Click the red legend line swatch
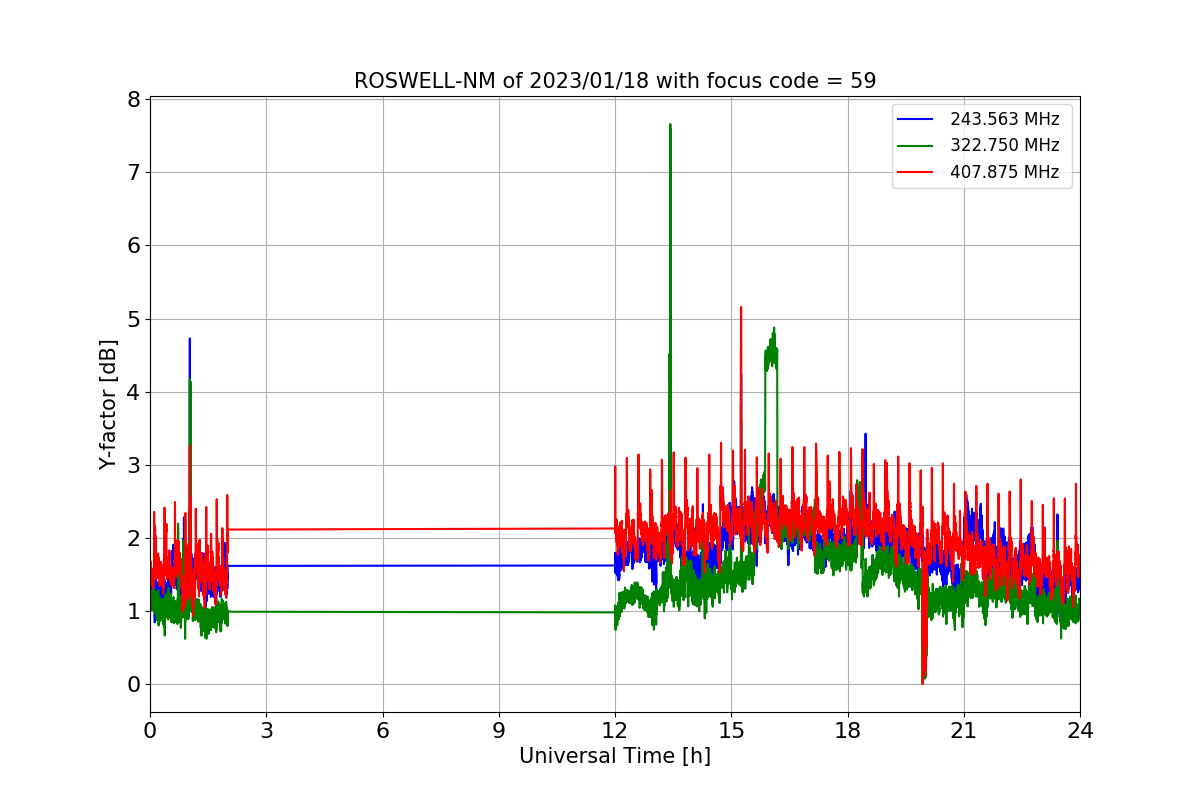 click(915, 172)
